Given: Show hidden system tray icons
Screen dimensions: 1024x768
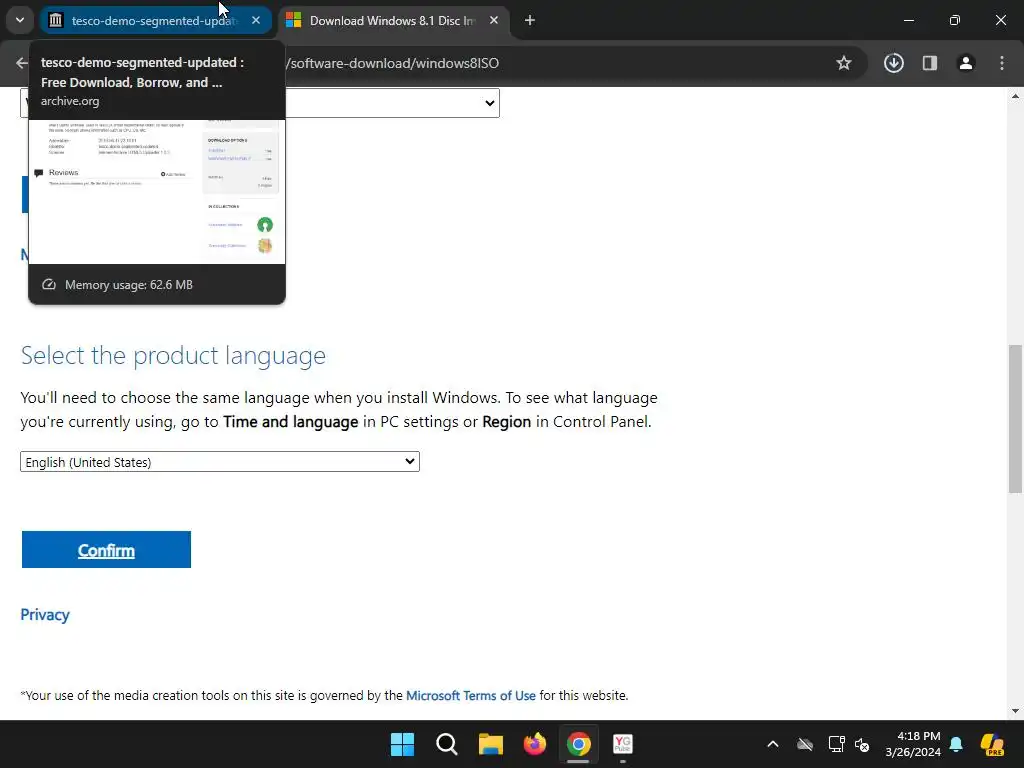Looking at the screenshot, I should pos(773,744).
